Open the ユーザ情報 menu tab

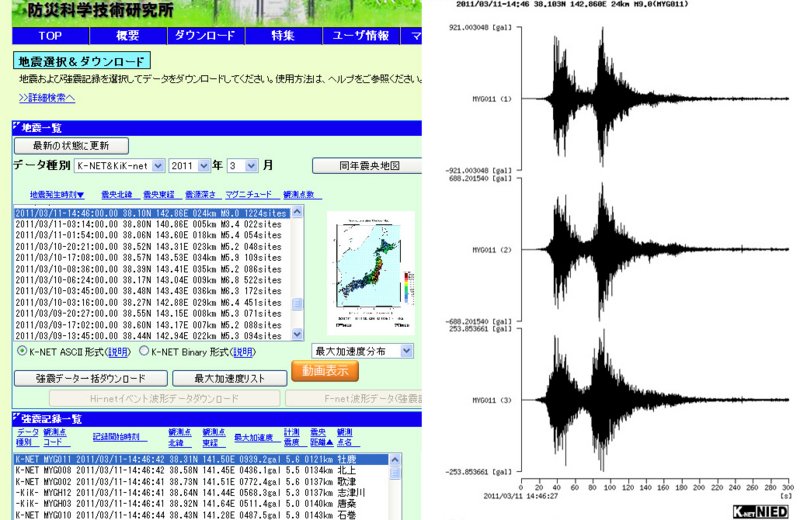tap(361, 36)
